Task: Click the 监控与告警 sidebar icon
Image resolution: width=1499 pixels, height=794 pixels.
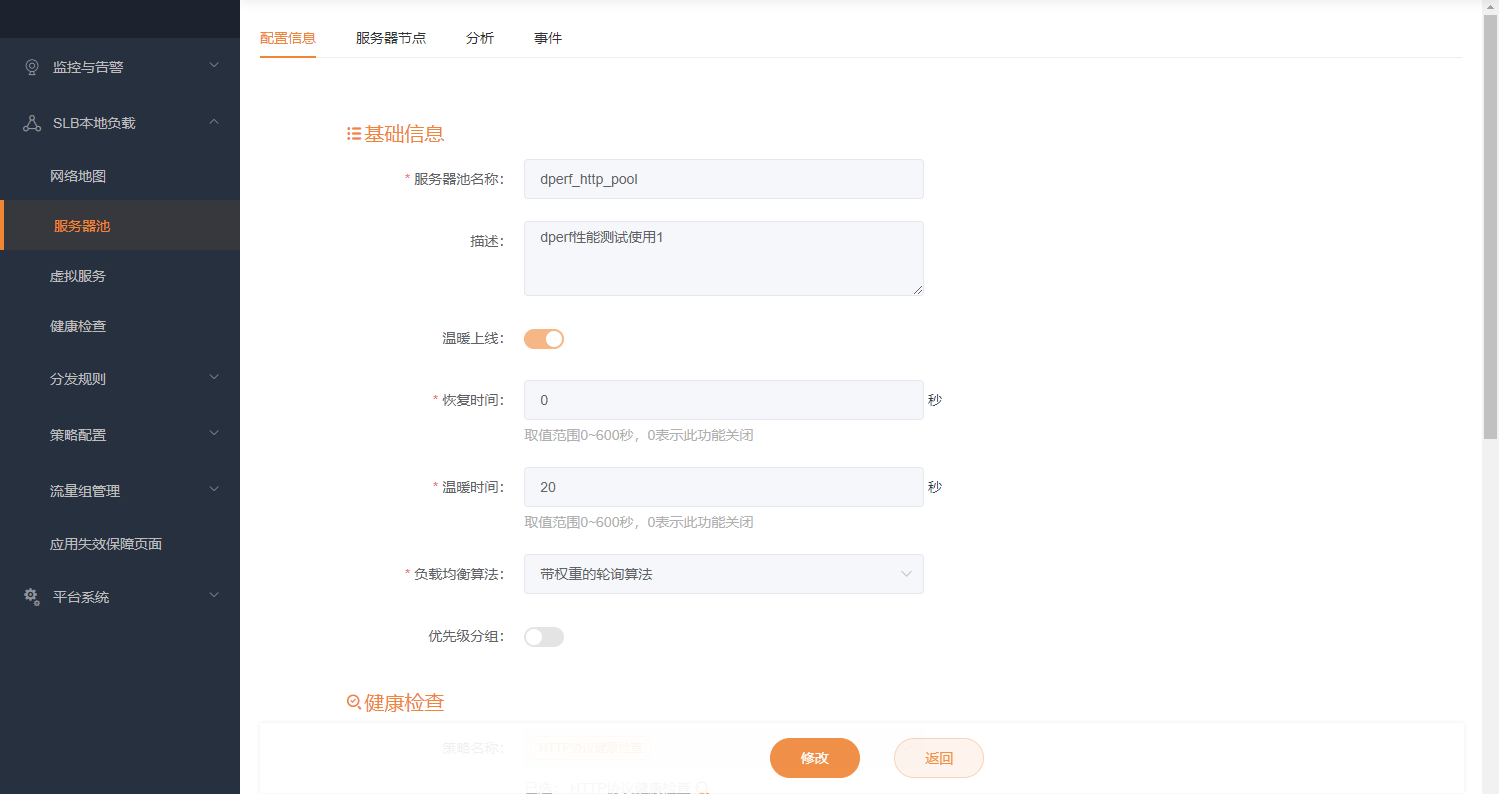Action: [x=31, y=67]
